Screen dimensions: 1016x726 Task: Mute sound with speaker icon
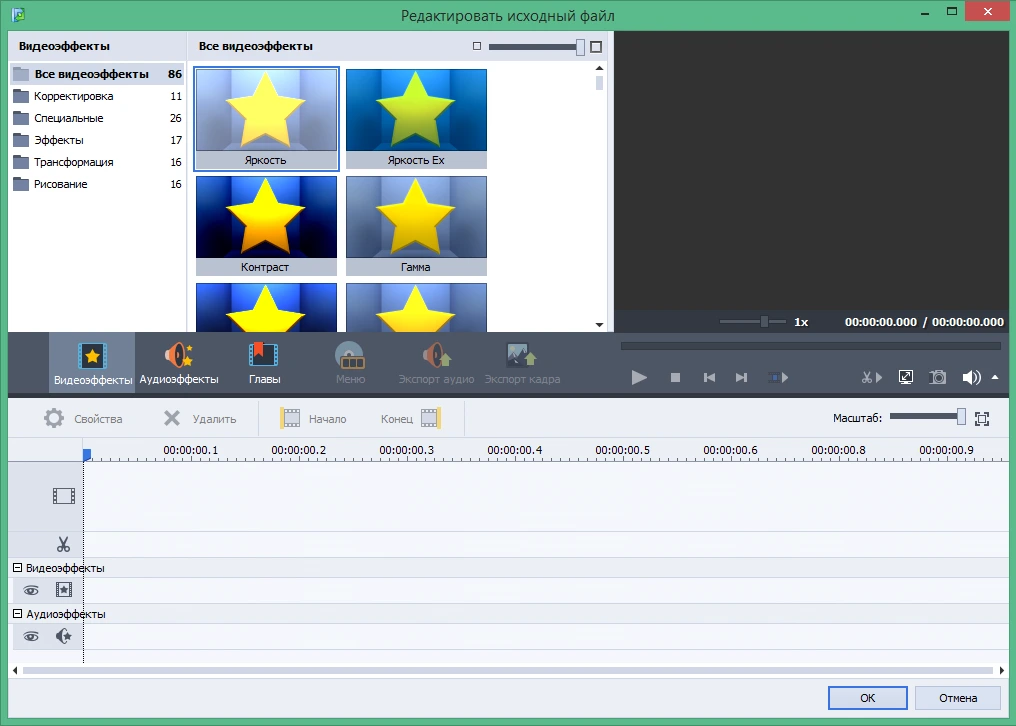coord(971,377)
